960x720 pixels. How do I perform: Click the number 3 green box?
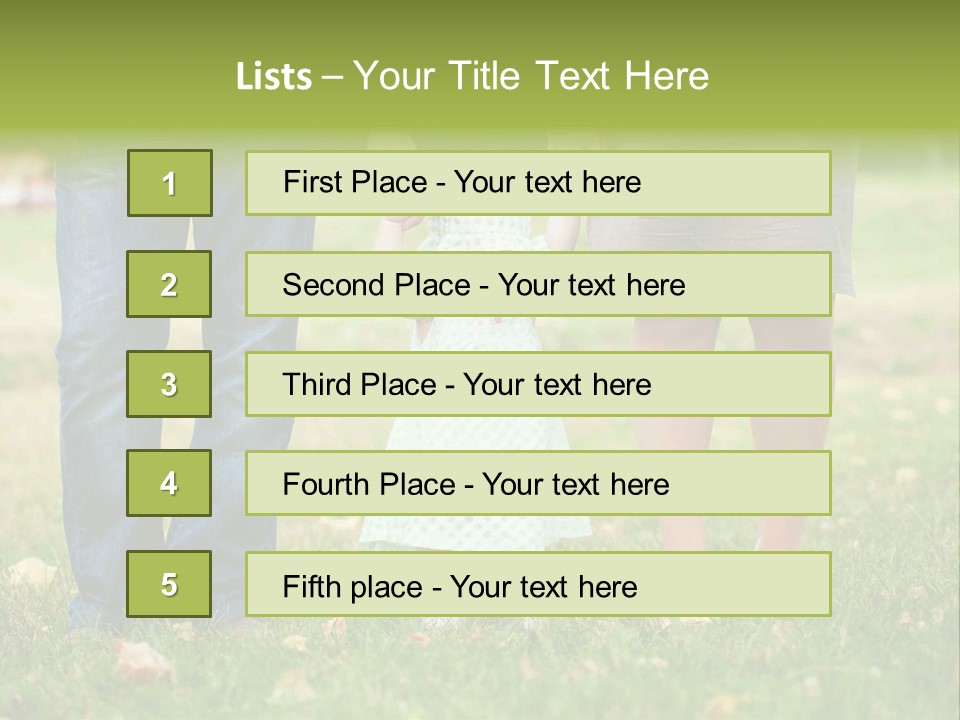pos(169,384)
